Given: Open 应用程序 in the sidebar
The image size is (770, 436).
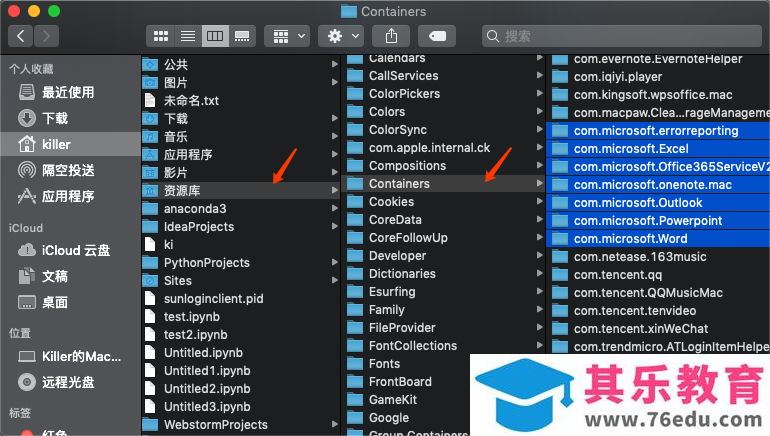Looking at the screenshot, I should click(71, 196).
